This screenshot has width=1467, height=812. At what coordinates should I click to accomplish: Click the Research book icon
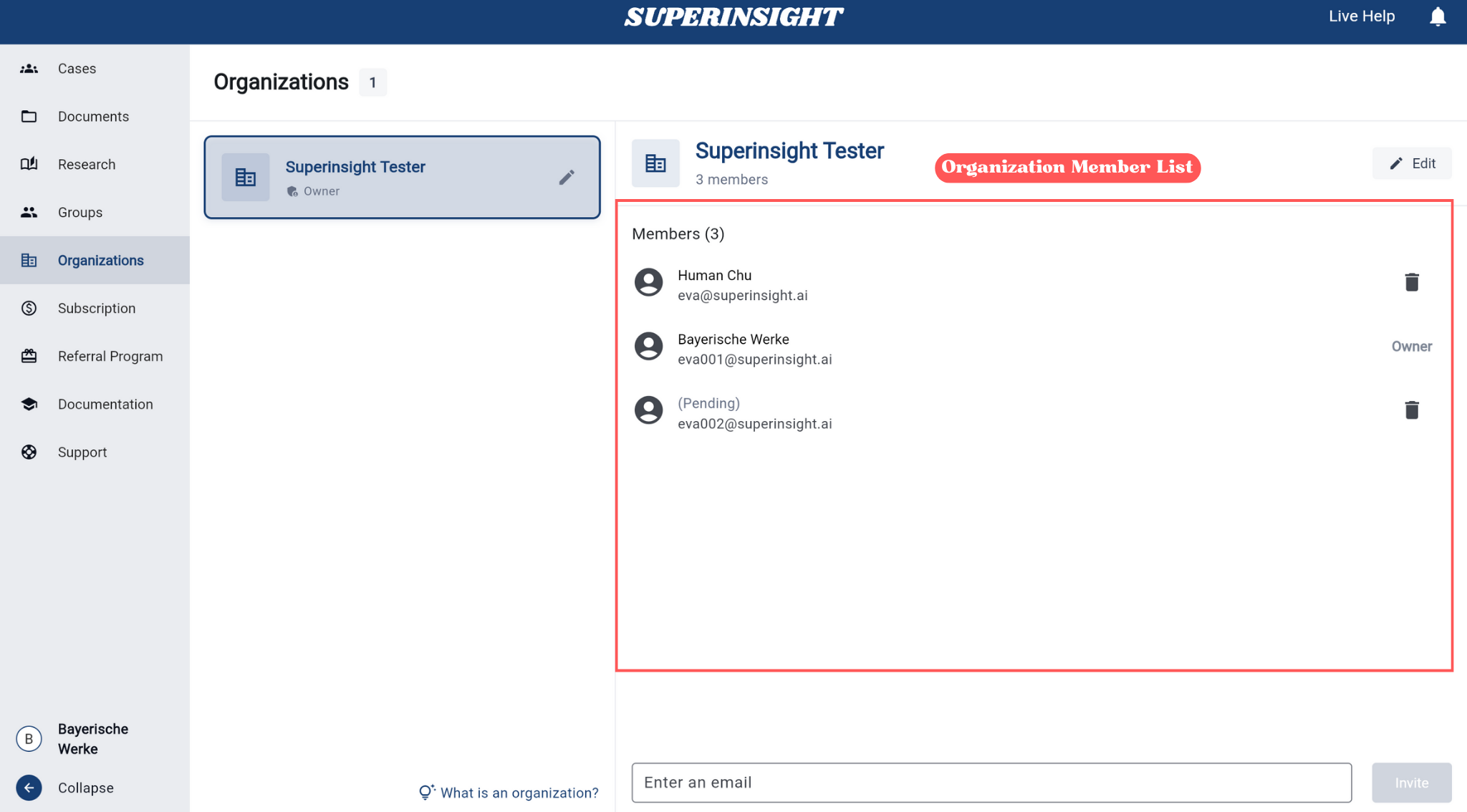pyautogui.click(x=29, y=165)
